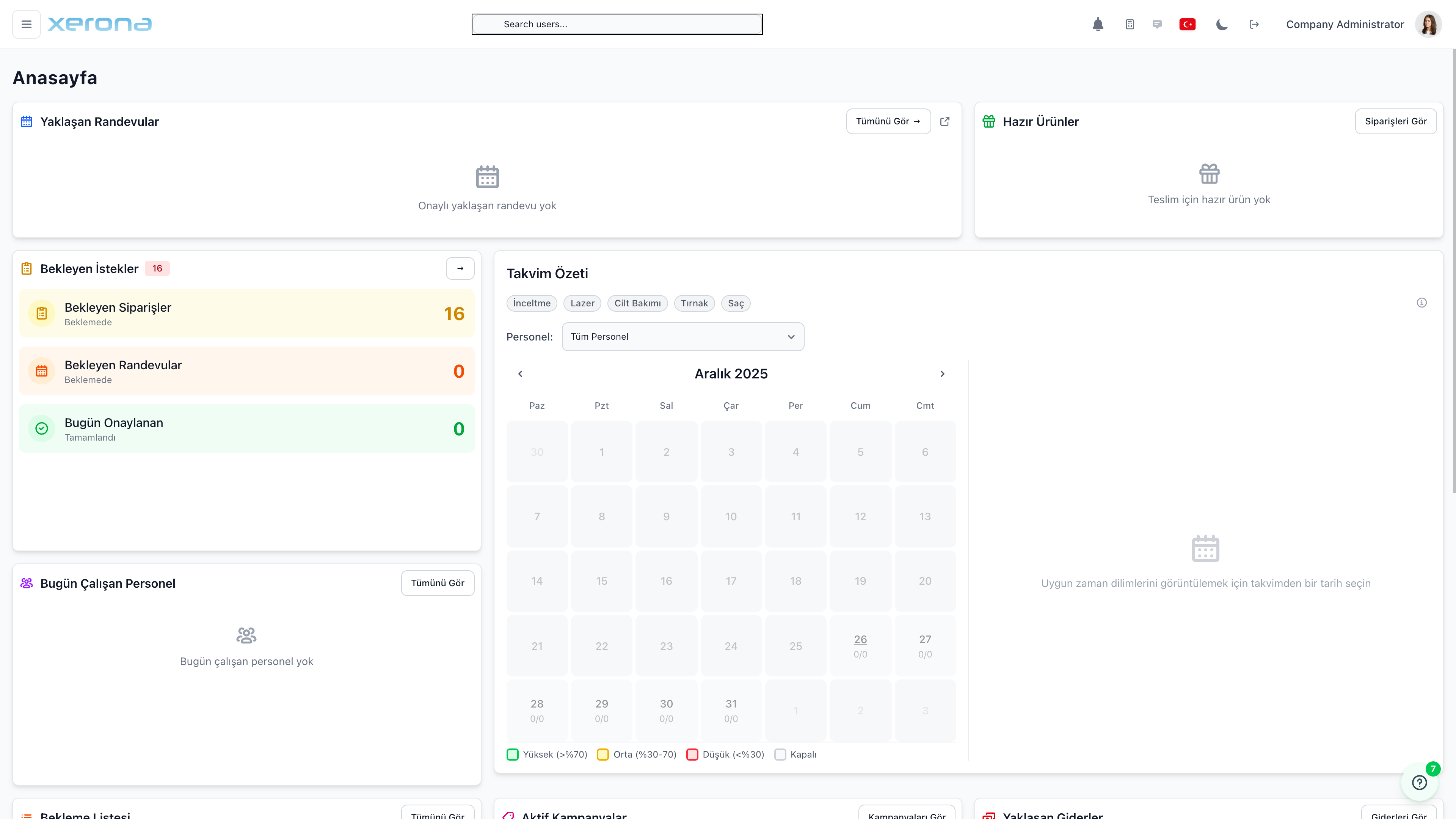
Task: Click the calendar info icon
Action: click(x=1421, y=303)
